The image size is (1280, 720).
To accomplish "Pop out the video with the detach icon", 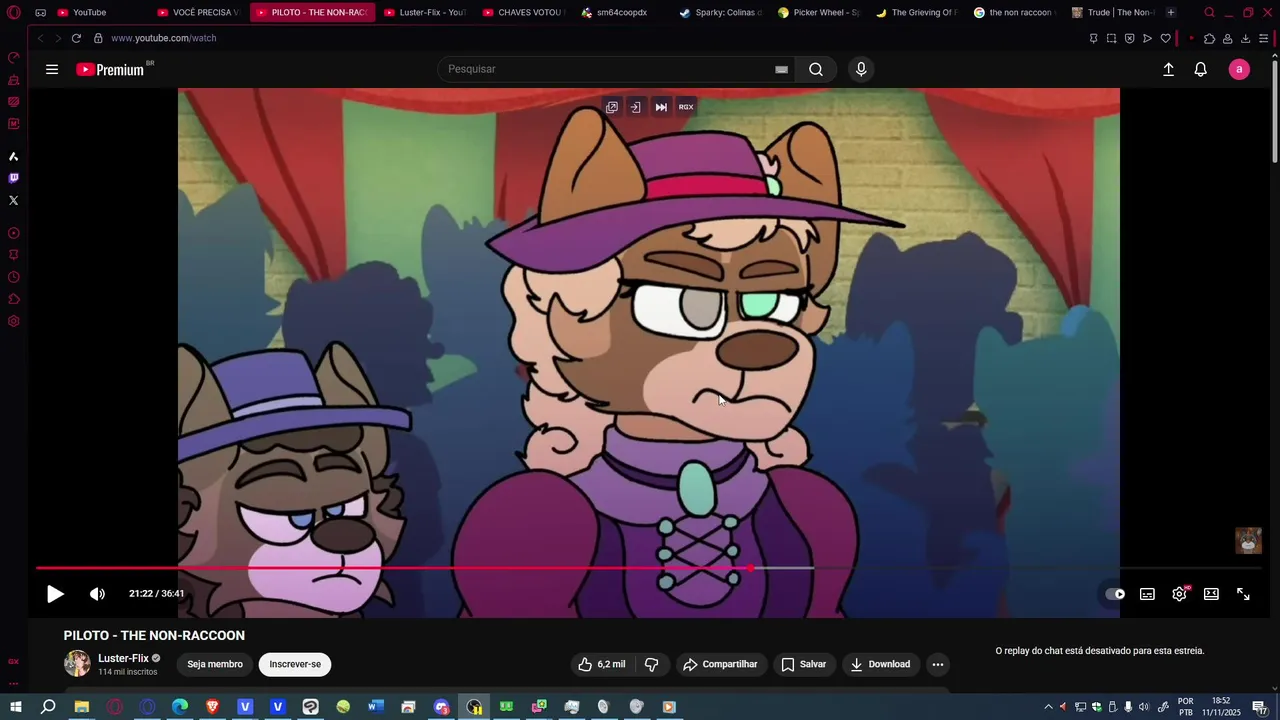I will pyautogui.click(x=612, y=107).
